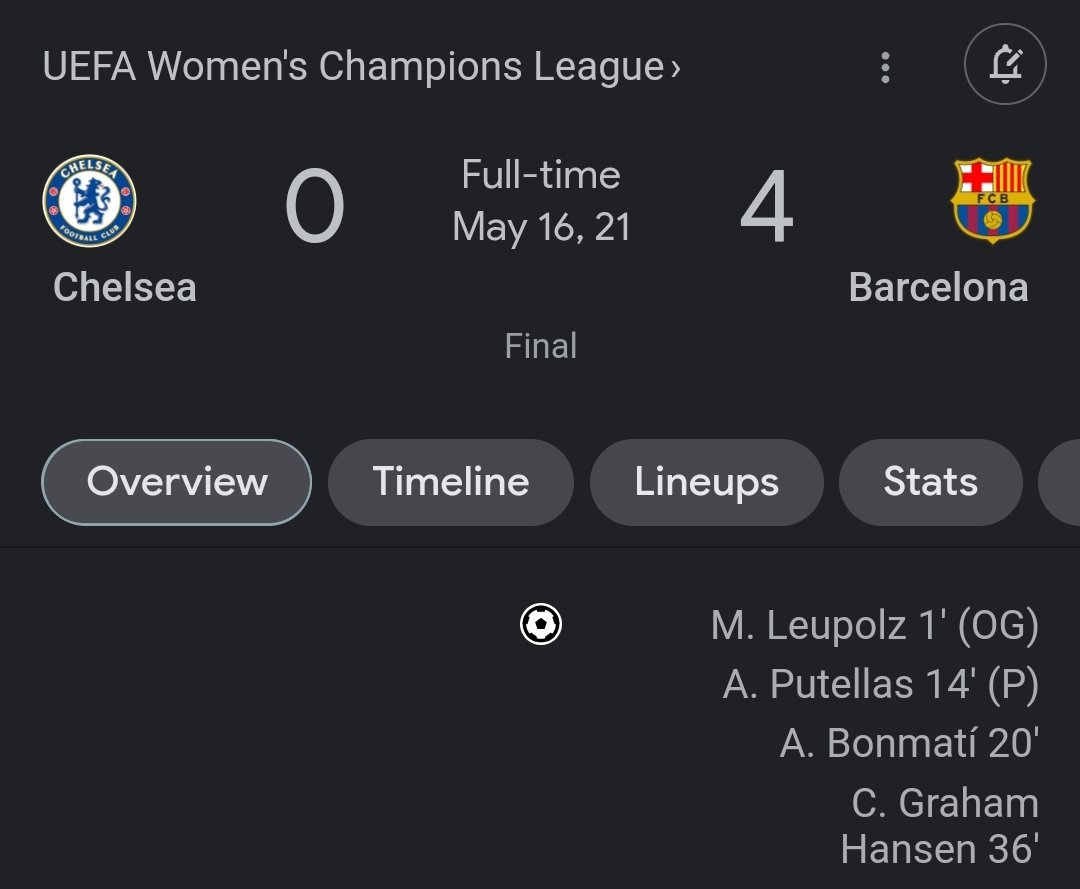Select M. Leupolz own goal entry

(x=875, y=625)
